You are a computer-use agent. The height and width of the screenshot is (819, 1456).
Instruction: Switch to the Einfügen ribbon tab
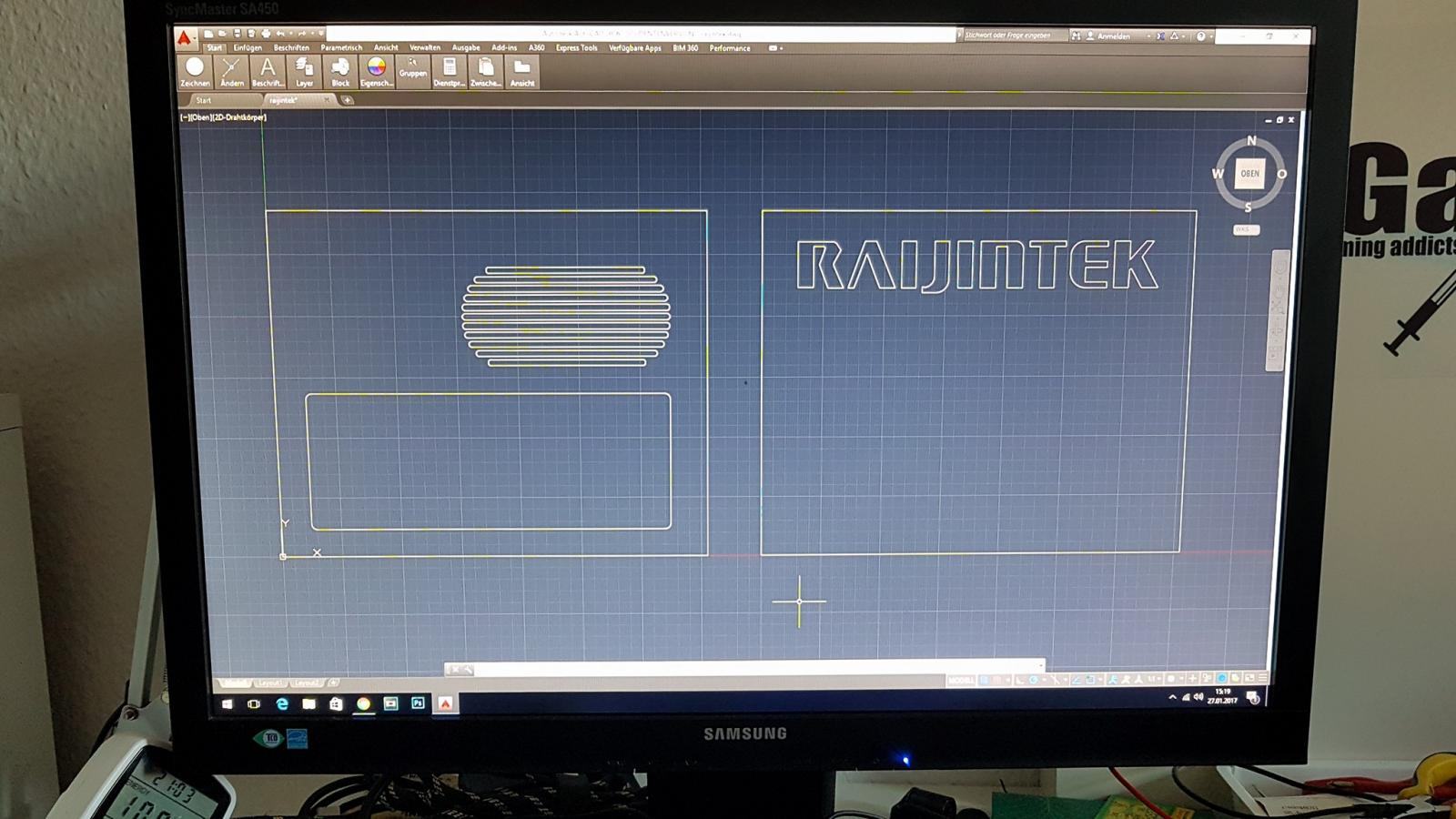(x=248, y=48)
